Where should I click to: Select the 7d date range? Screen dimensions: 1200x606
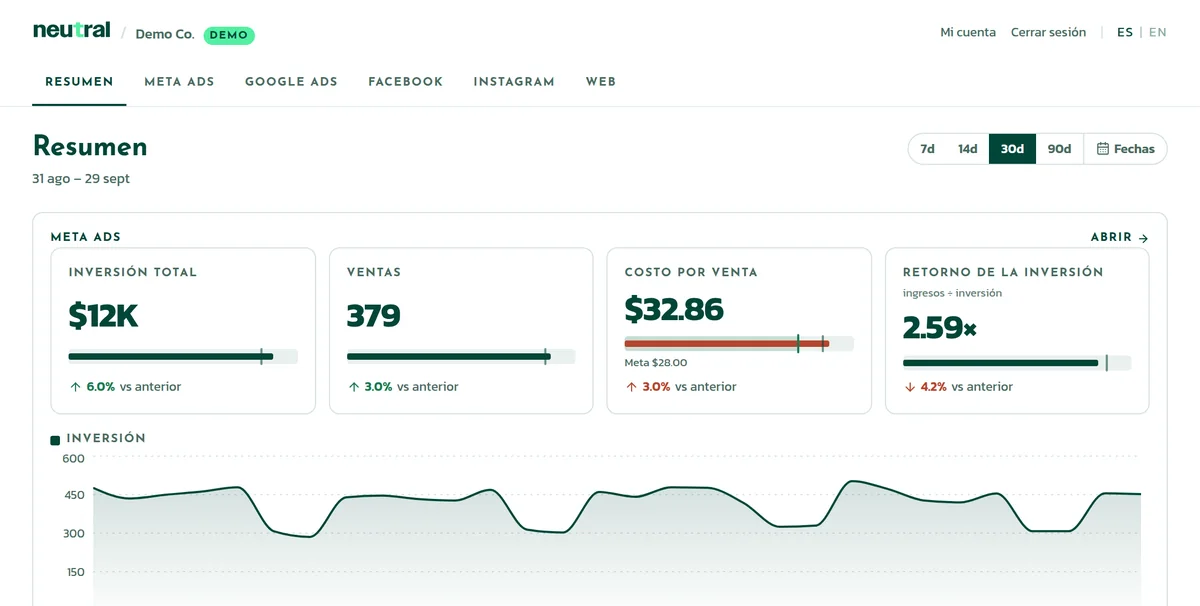point(927,149)
